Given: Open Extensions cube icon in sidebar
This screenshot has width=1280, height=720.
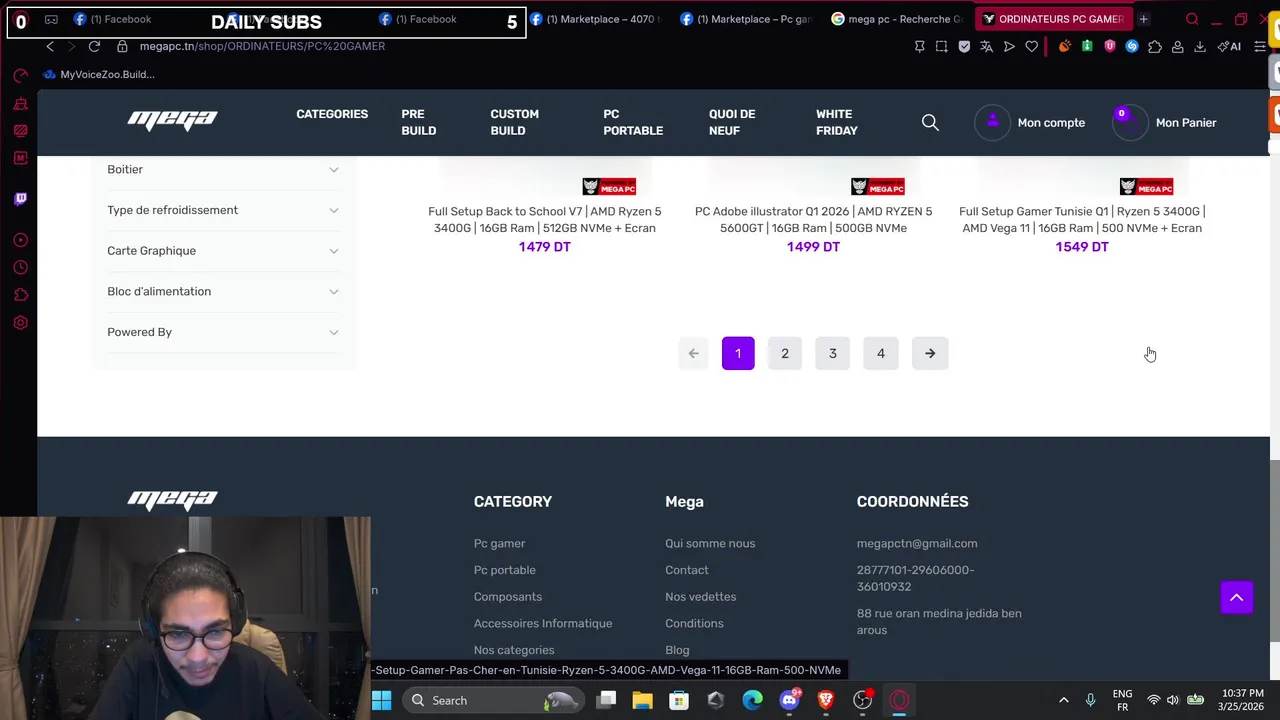Looking at the screenshot, I should point(20,295).
